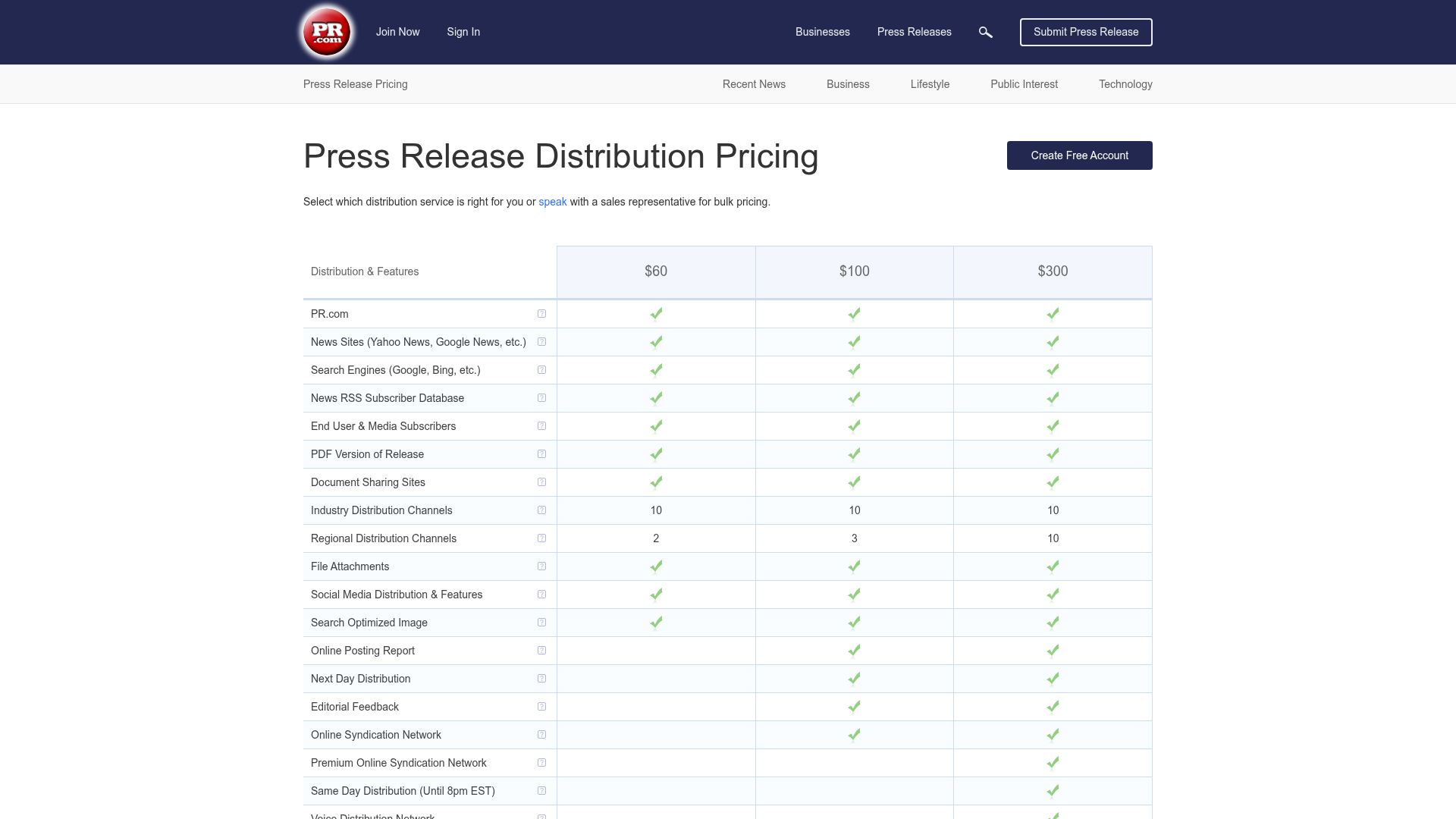Click $60 Industry Distribution Channels value 10
Image resolution: width=1456 pixels, height=819 pixels.
coord(656,510)
